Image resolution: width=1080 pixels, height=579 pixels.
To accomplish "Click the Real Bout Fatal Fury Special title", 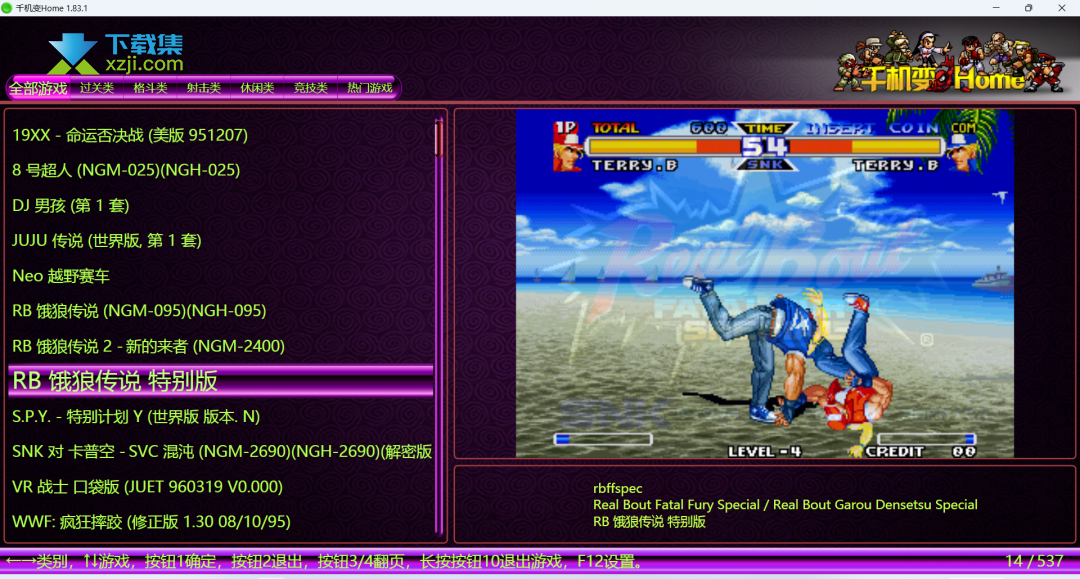I will coord(785,505).
